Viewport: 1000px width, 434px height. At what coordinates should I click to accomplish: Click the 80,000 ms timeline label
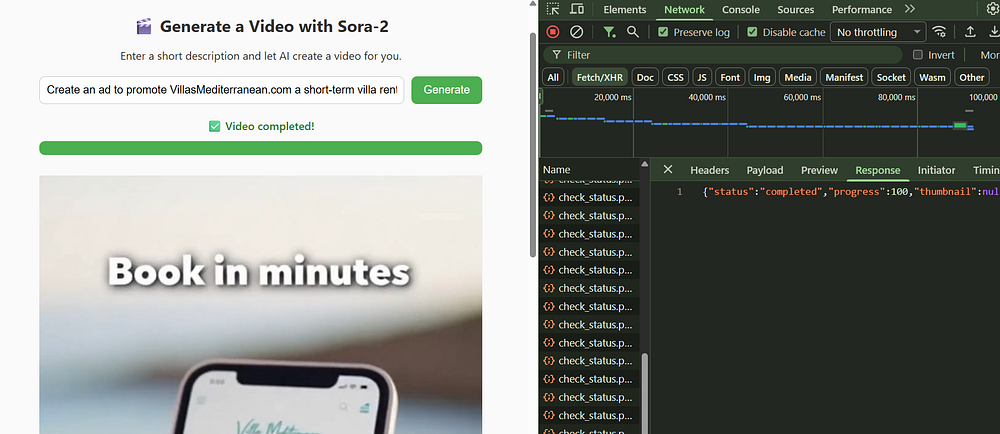point(896,98)
